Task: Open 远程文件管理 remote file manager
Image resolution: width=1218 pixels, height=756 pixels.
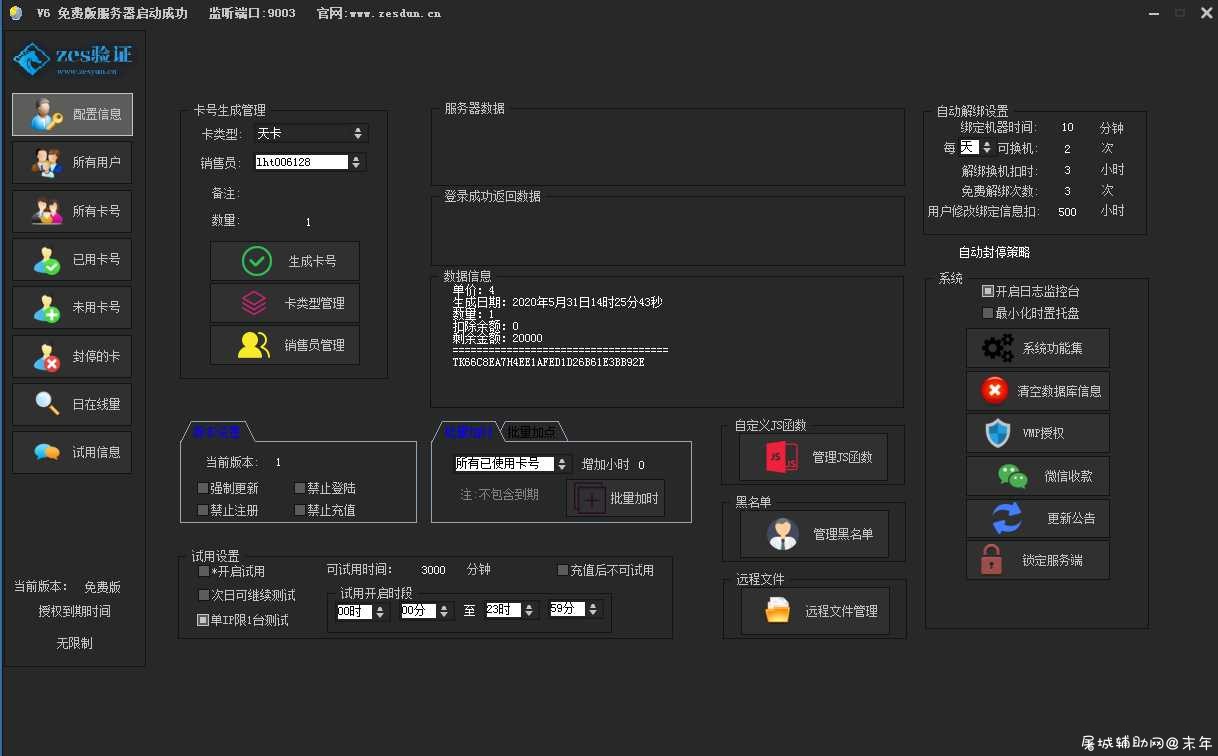Action: click(815, 611)
